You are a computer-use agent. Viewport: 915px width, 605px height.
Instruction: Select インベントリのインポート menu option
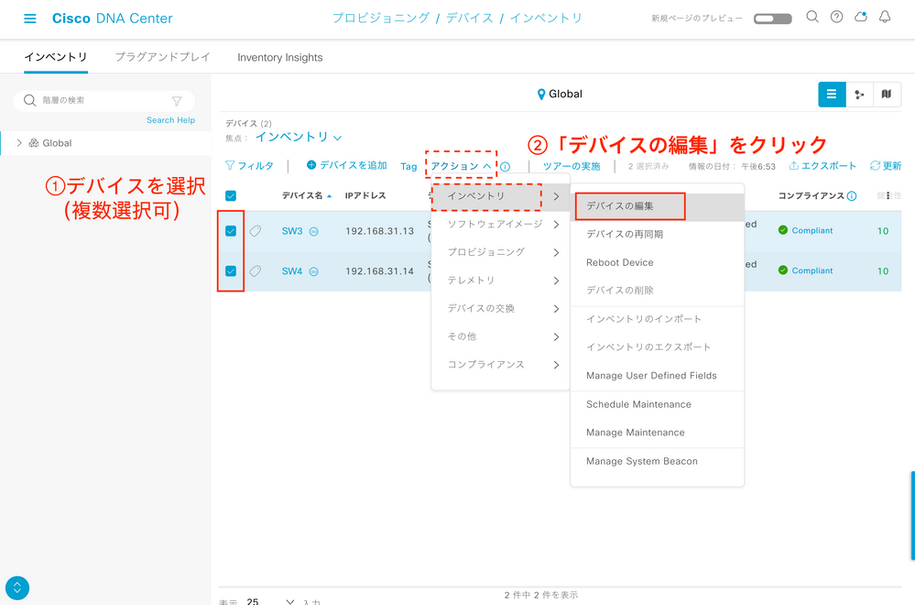point(657,319)
